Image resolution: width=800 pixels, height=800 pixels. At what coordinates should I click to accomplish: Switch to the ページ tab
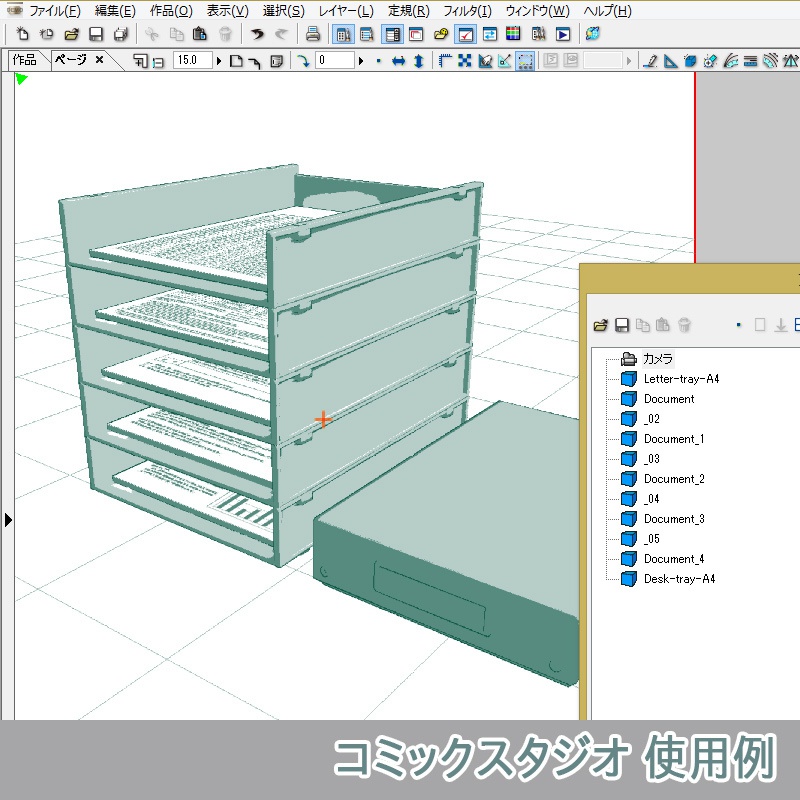coord(68,59)
